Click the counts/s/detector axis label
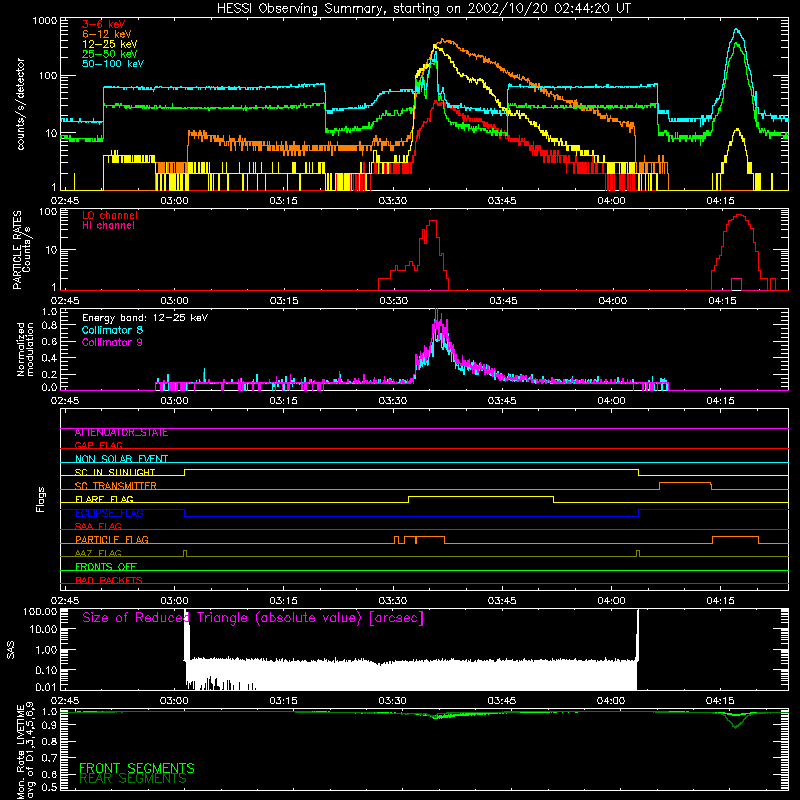This screenshot has height=800, width=800. (x=20, y=104)
